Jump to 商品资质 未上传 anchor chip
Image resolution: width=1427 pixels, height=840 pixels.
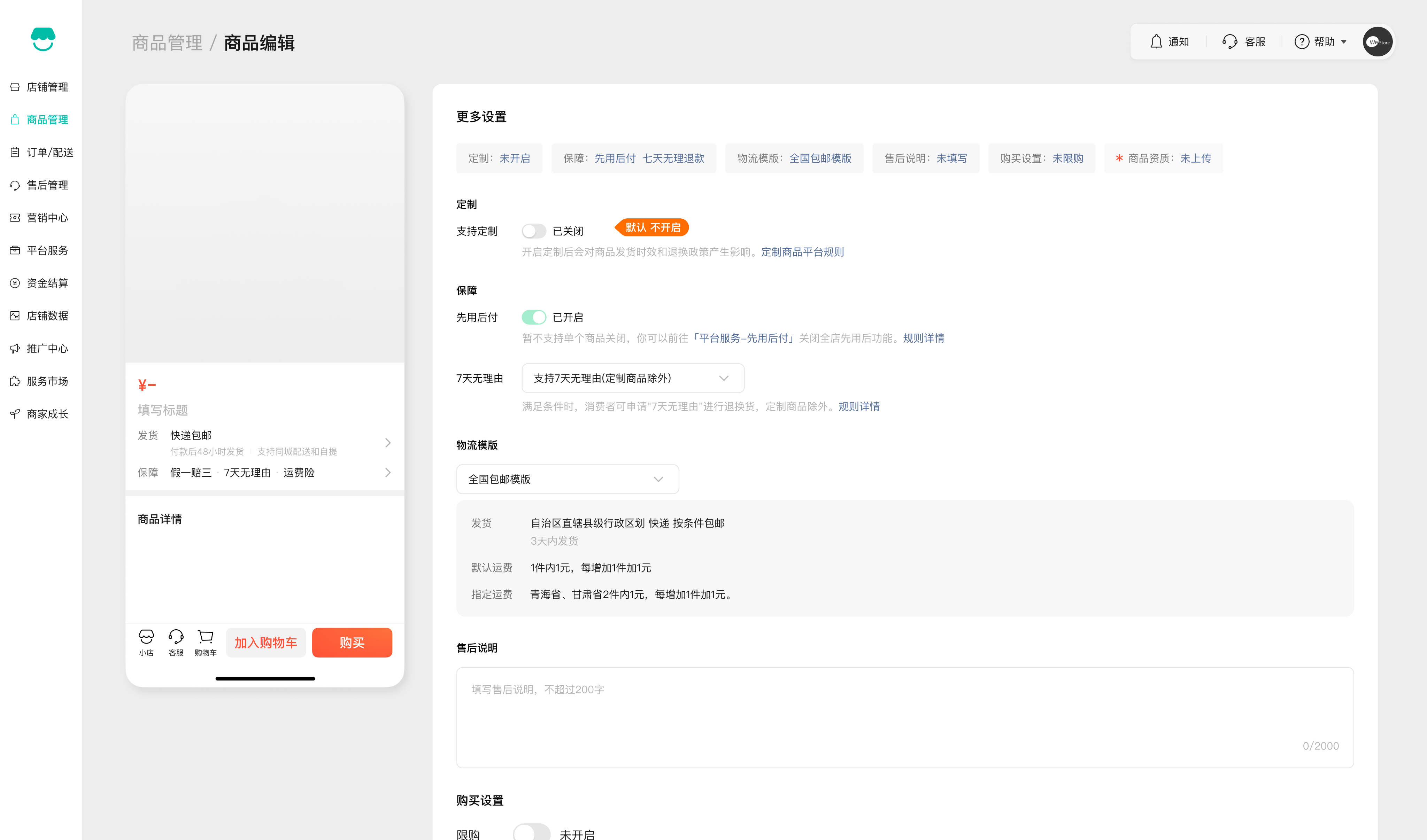[x=1164, y=158]
